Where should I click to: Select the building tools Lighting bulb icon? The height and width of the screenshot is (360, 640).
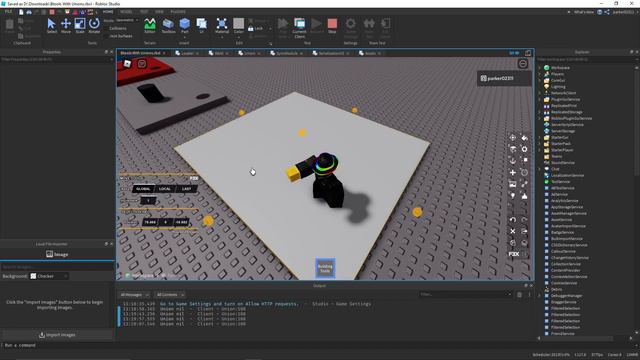[513, 196]
